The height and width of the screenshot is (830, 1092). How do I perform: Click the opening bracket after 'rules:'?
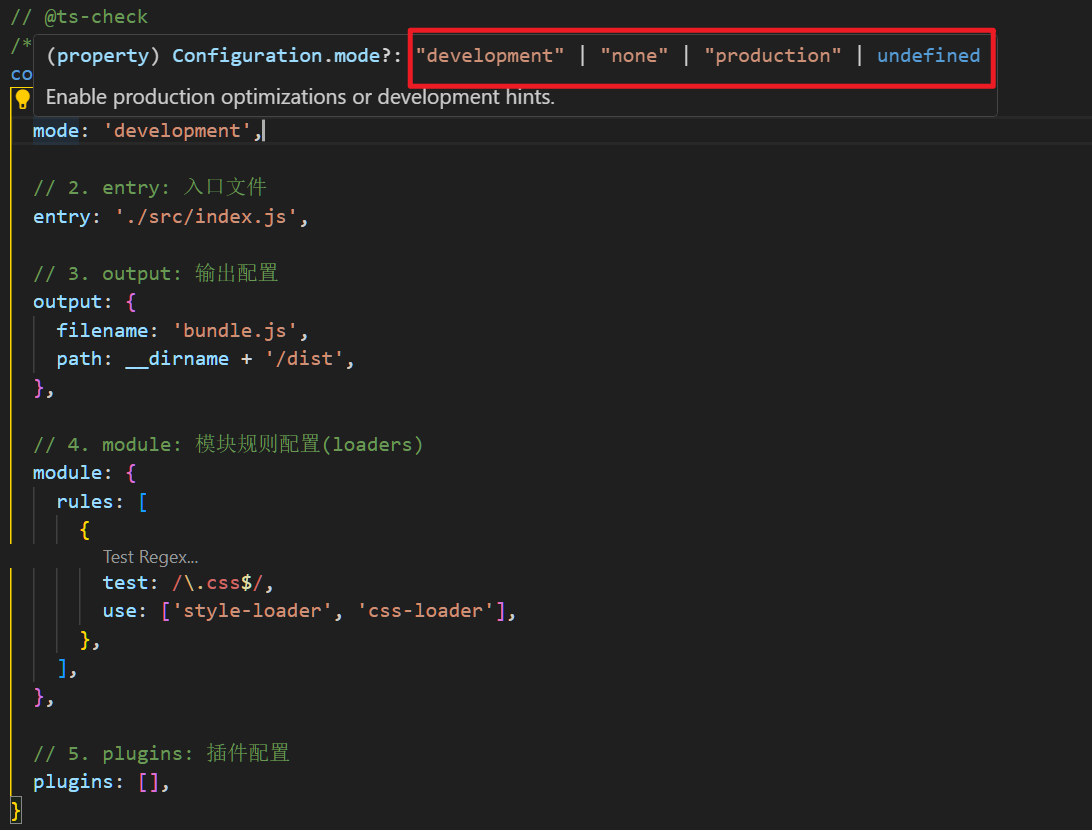[x=143, y=502]
